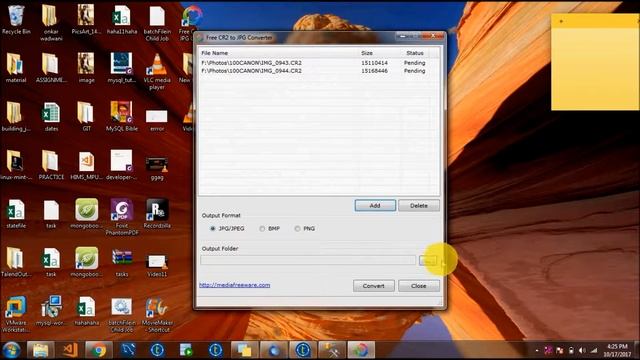The height and width of the screenshot is (360, 640).
Task: Click the size value 15110414
Action: tap(374, 63)
